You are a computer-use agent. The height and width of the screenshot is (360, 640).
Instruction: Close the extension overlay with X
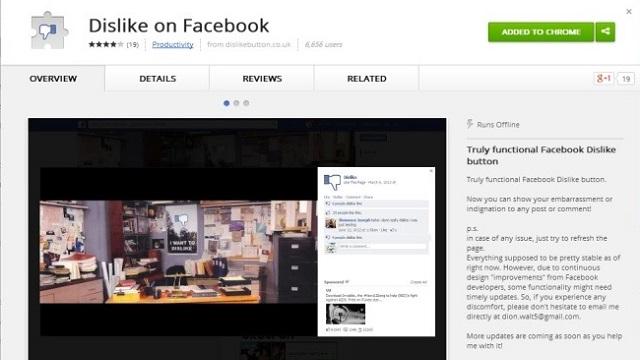(629, 11)
